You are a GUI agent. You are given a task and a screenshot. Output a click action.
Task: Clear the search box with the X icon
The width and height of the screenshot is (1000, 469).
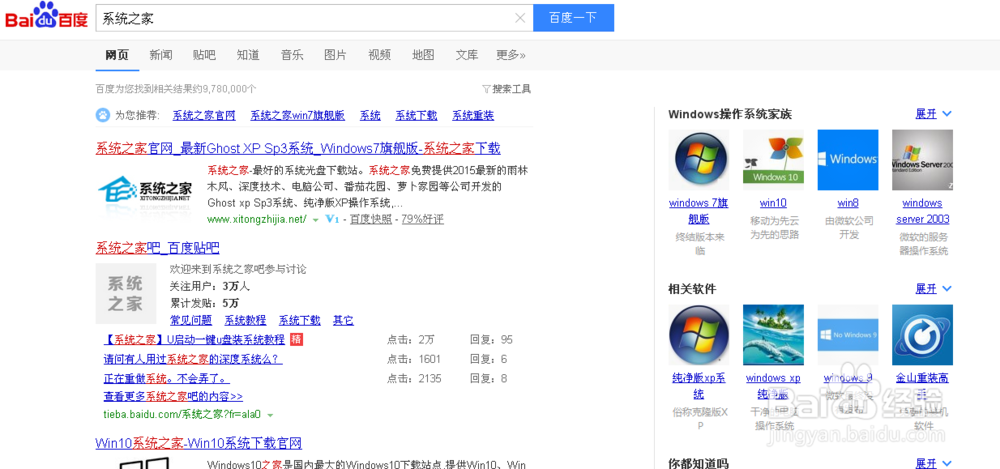520,18
